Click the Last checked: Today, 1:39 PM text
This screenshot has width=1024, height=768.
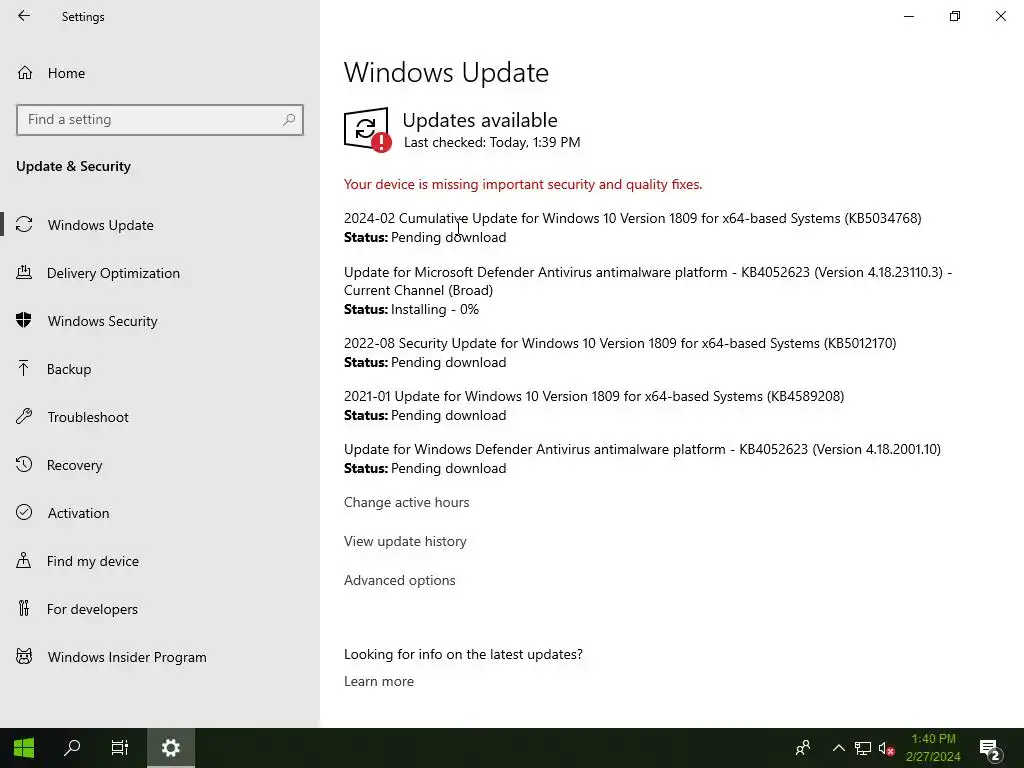pyautogui.click(x=492, y=142)
